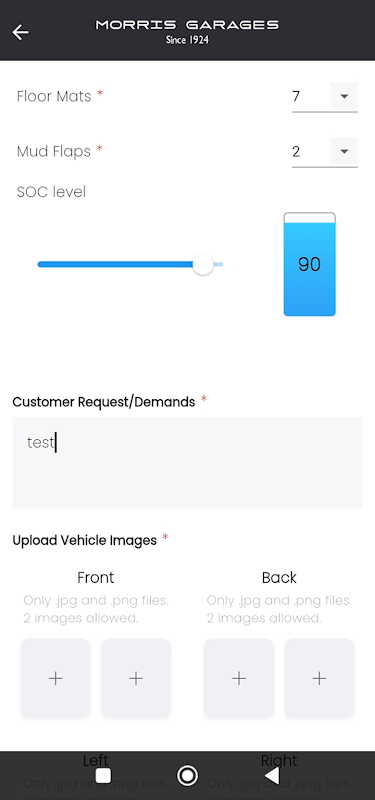
Task: Tap the back arrow in header
Action: (20, 32)
